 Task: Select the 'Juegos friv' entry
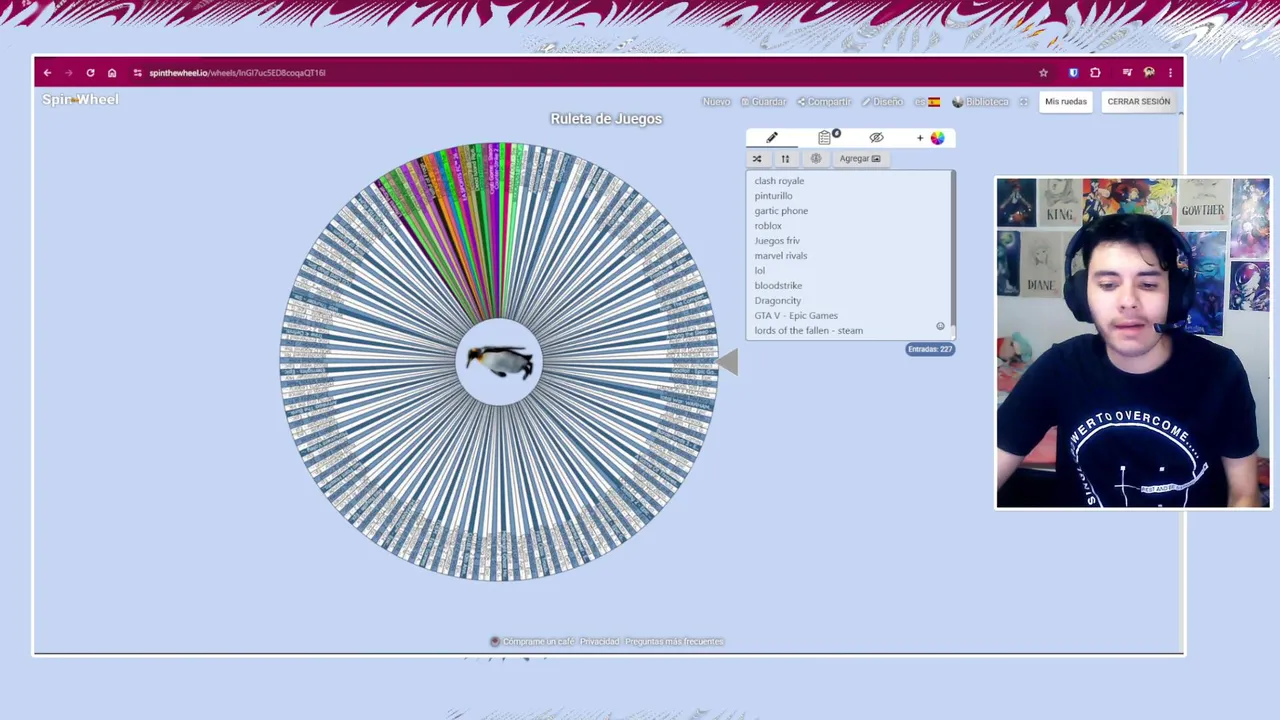pos(777,241)
